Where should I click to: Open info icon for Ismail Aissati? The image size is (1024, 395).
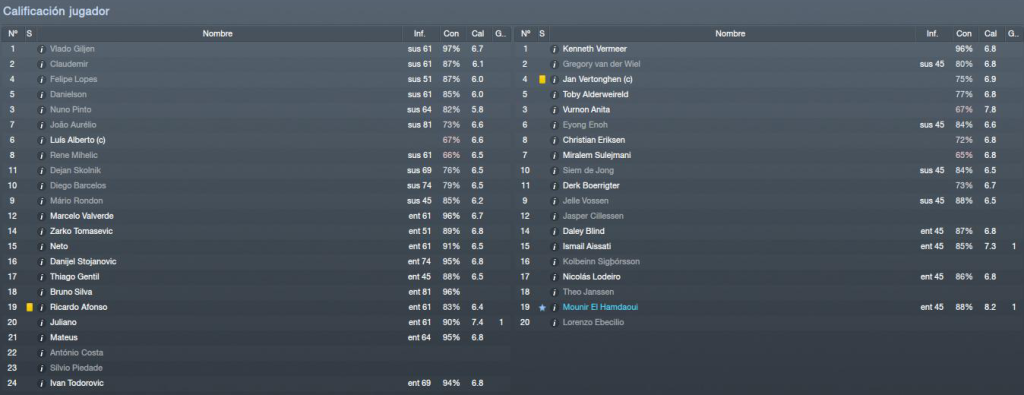click(555, 246)
